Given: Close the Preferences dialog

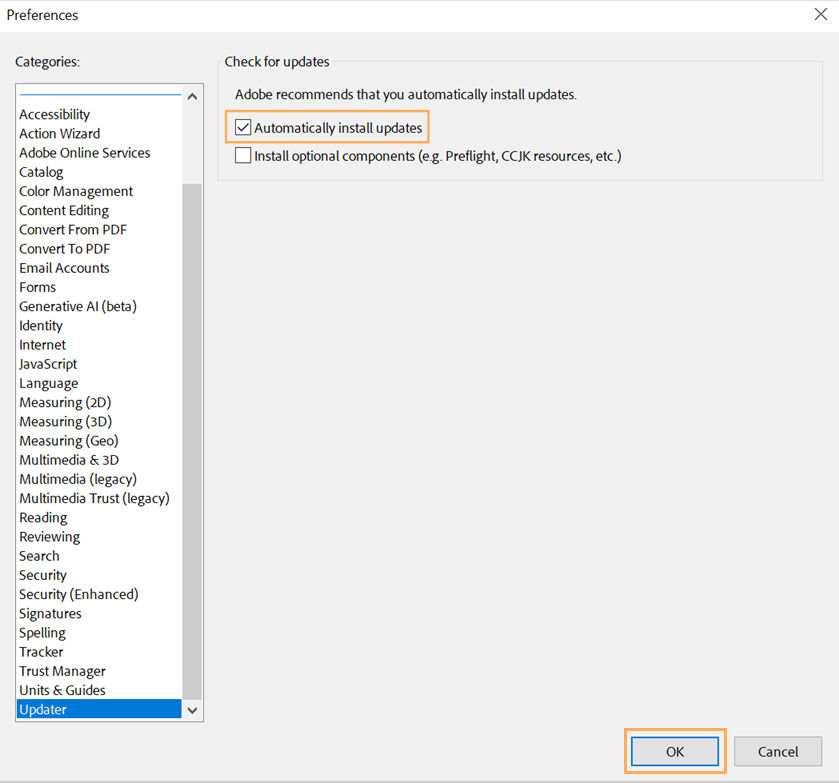Looking at the screenshot, I should pyautogui.click(x=822, y=14).
